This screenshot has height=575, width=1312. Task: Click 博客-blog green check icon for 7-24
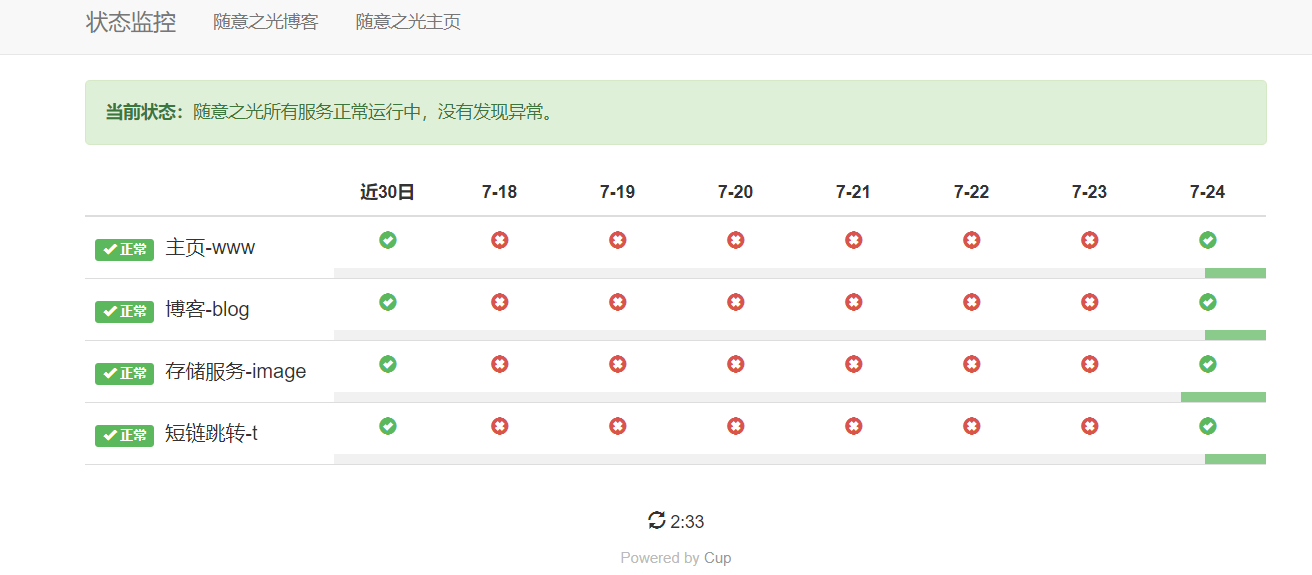point(1207,302)
